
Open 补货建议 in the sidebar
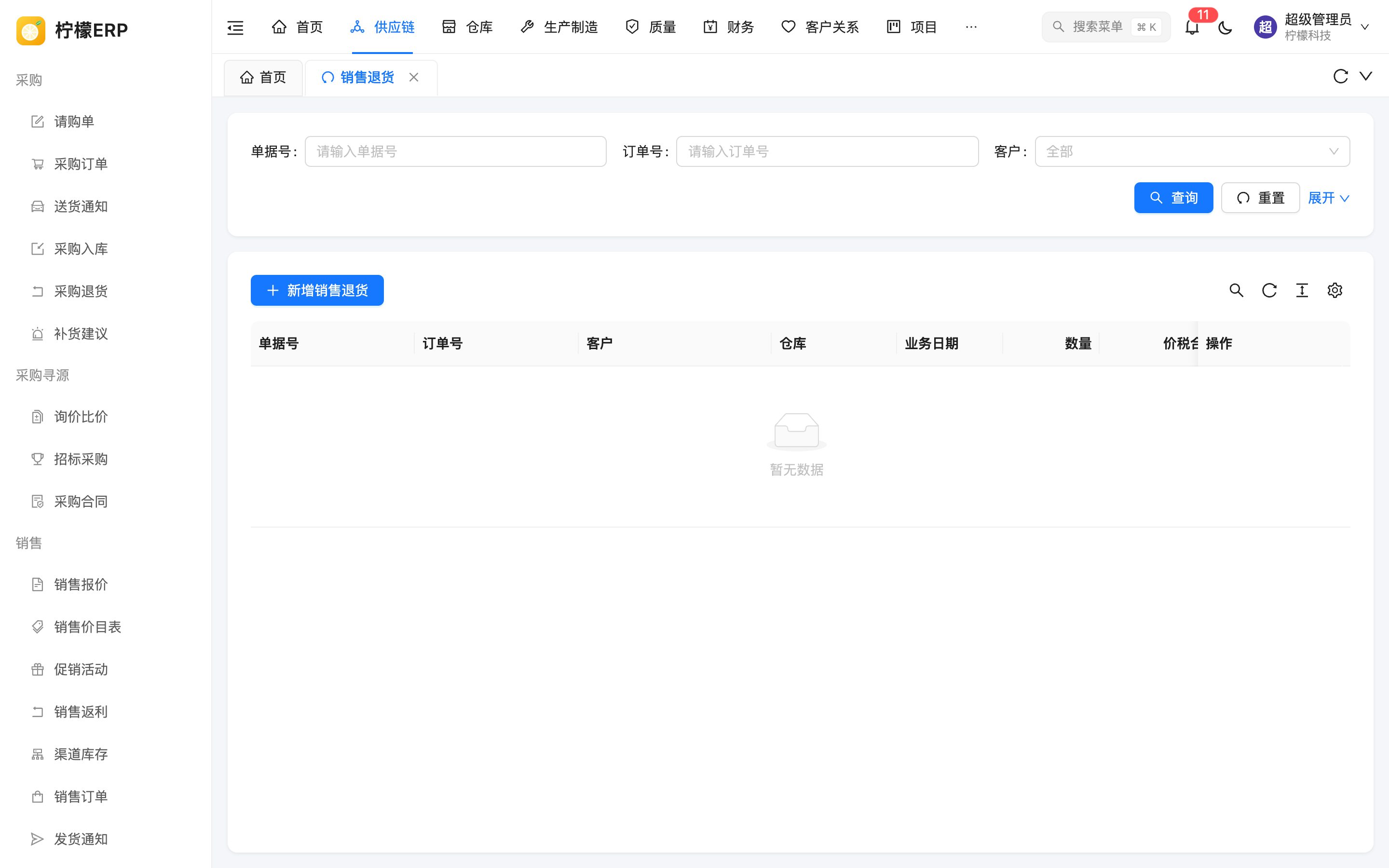click(106, 334)
